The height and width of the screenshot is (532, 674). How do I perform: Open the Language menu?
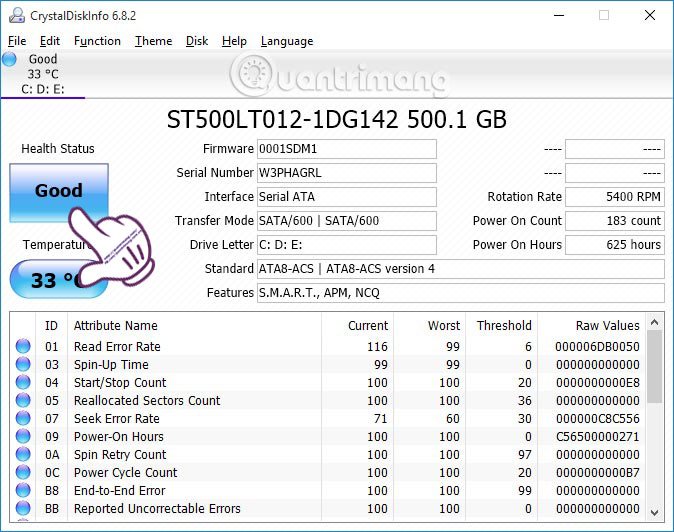pos(287,41)
